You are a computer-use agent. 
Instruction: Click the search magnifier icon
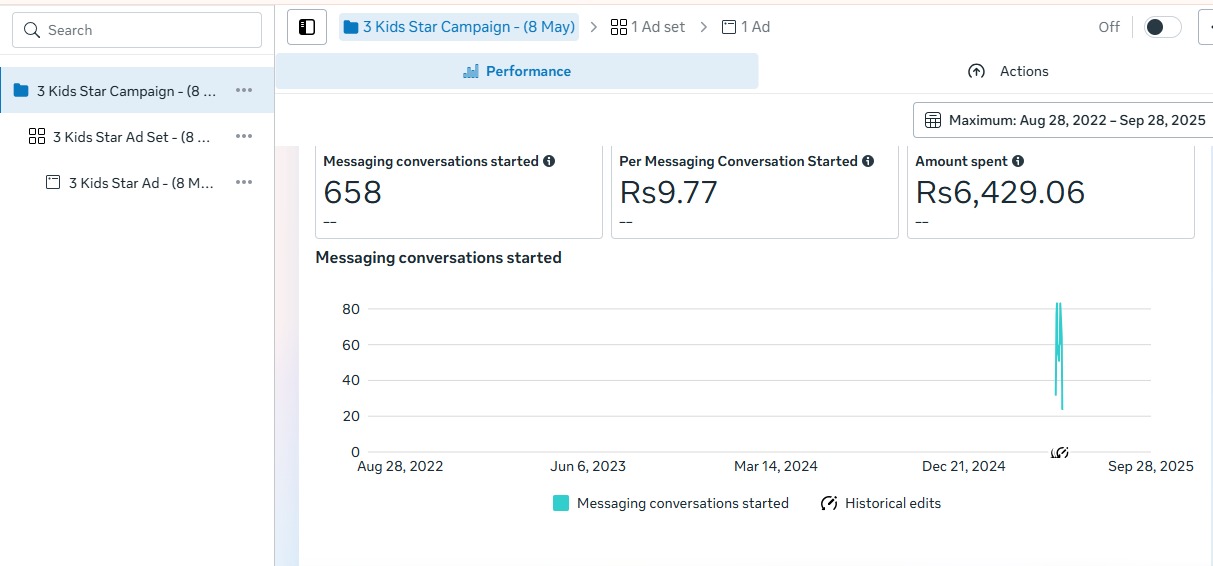pyautogui.click(x=32, y=30)
